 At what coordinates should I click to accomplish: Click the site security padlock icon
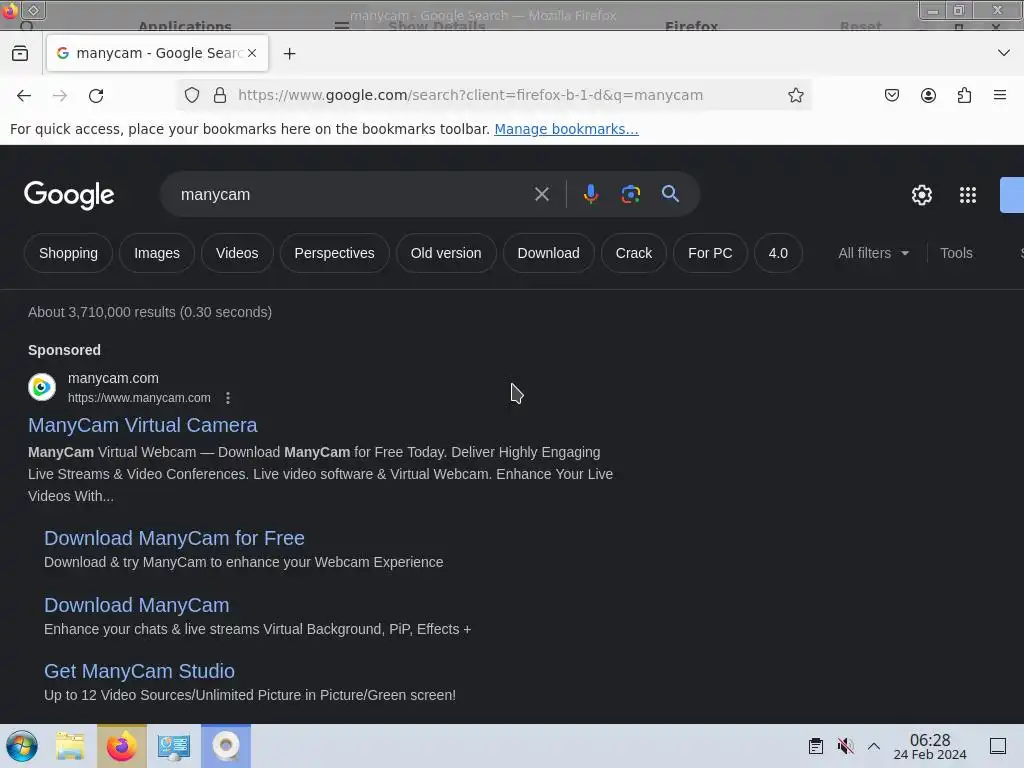[220, 95]
